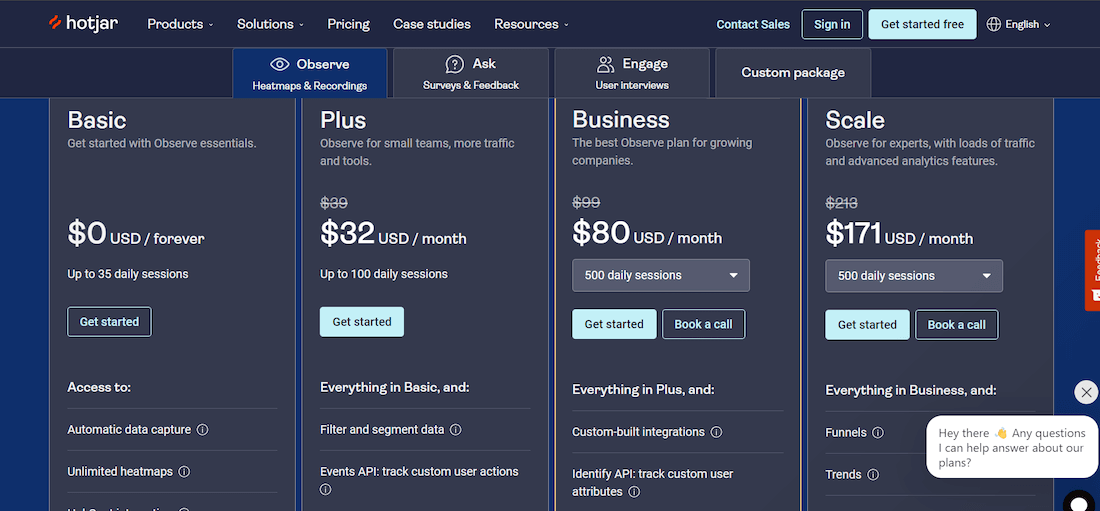
Task: Click the 'Access to:' heading
Action: tap(99, 387)
